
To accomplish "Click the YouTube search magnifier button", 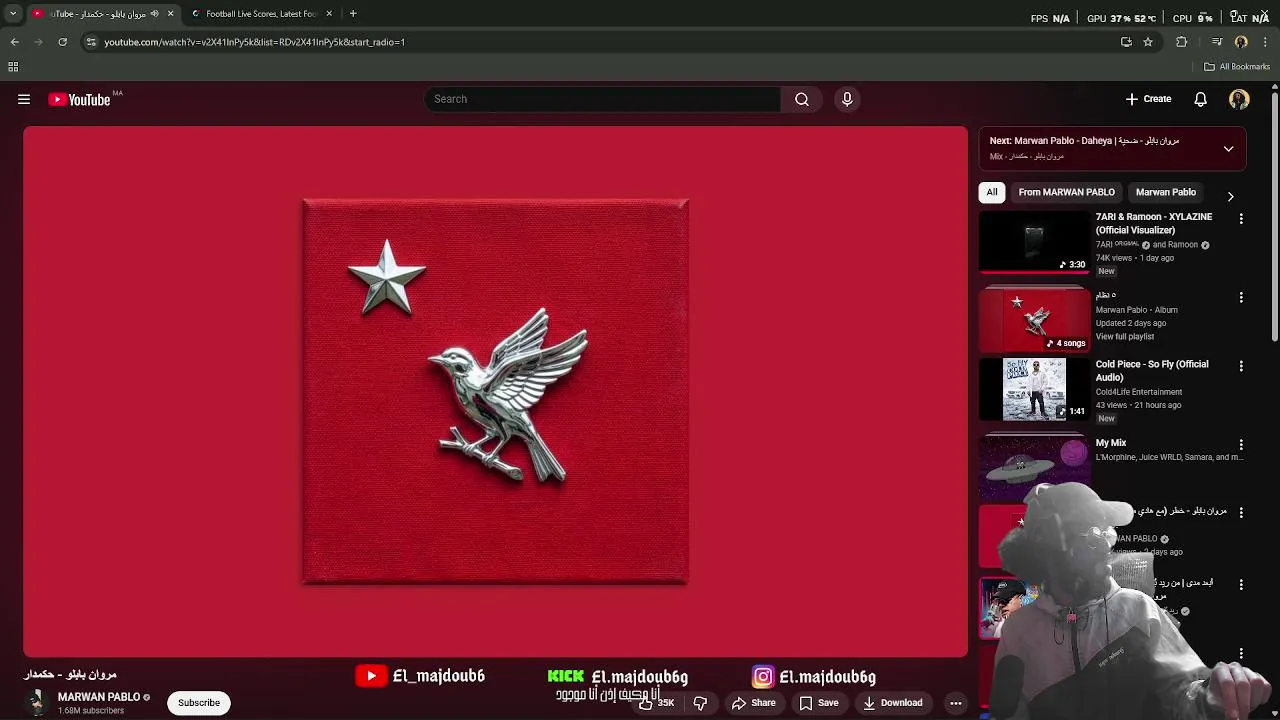I will coord(802,99).
